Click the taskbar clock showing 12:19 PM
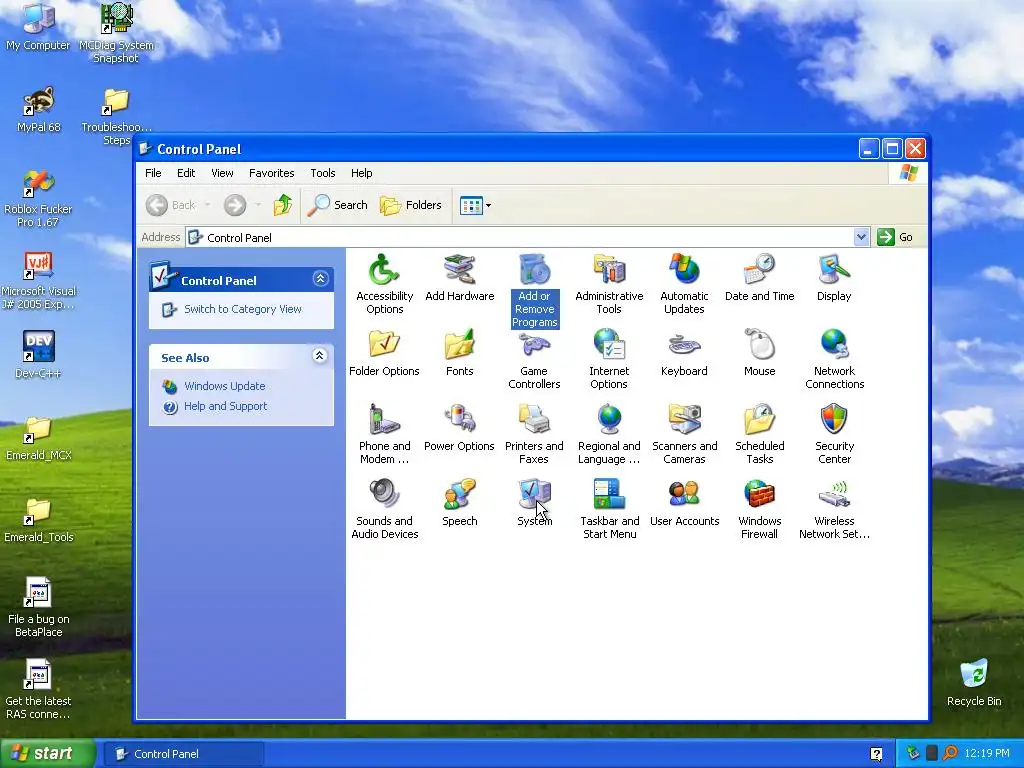The width and height of the screenshot is (1024, 768). pyautogui.click(x=986, y=754)
